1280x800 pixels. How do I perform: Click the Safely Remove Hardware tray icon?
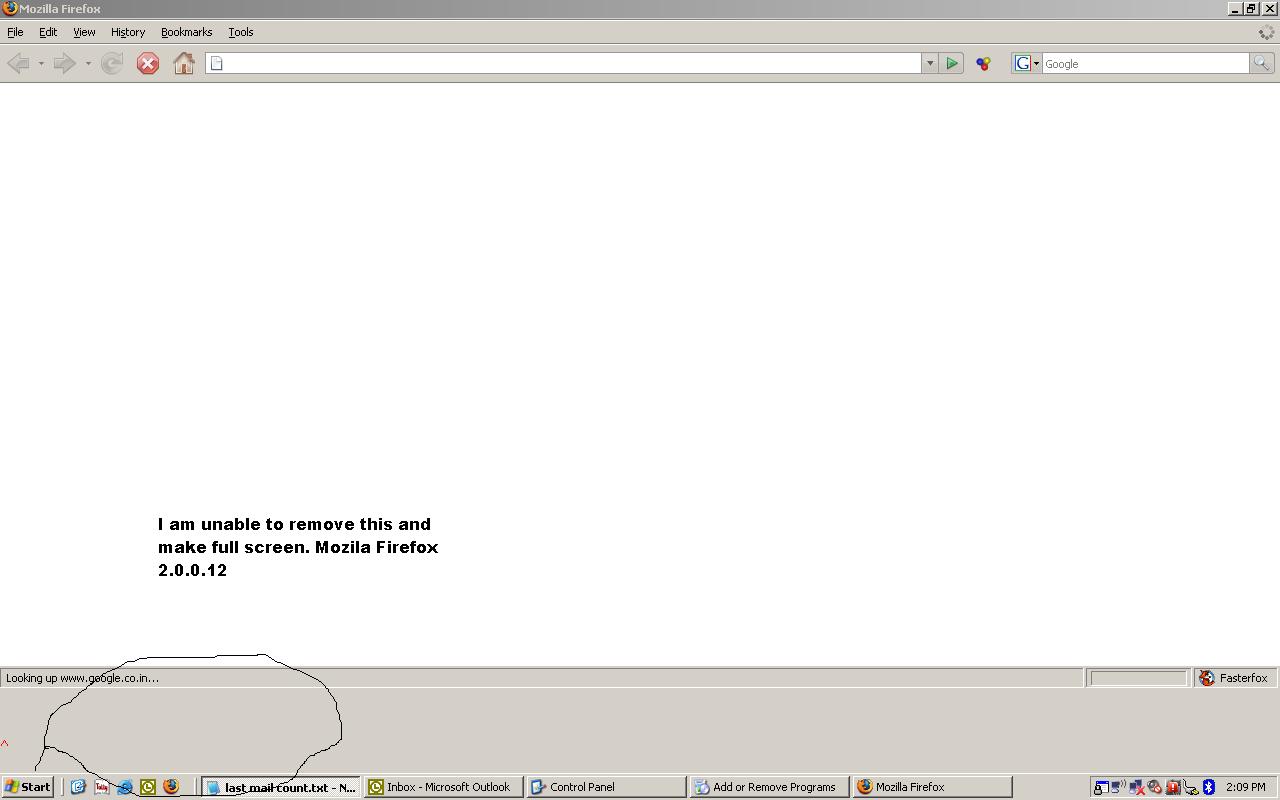pos(1190,787)
